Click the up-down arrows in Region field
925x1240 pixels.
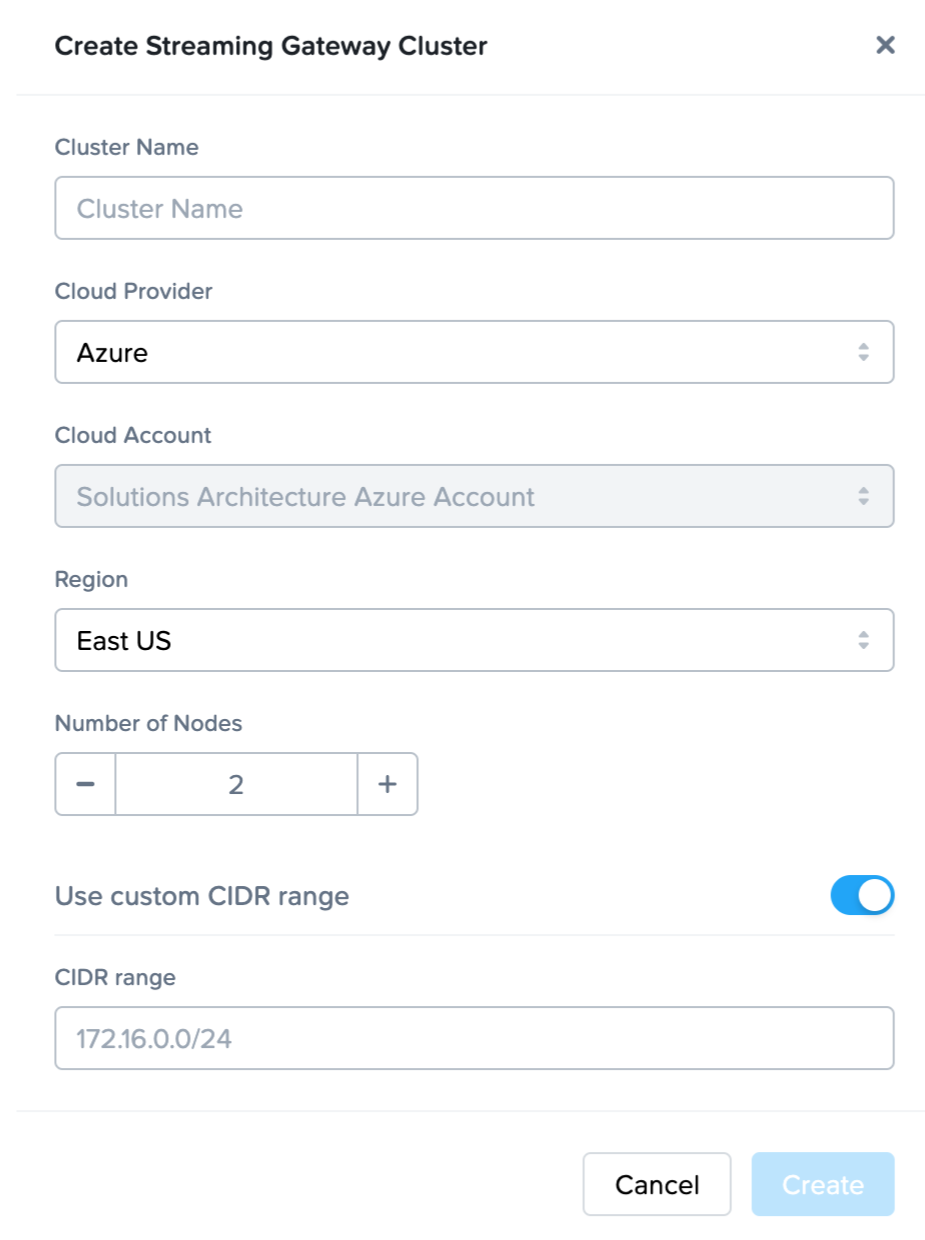tap(863, 640)
